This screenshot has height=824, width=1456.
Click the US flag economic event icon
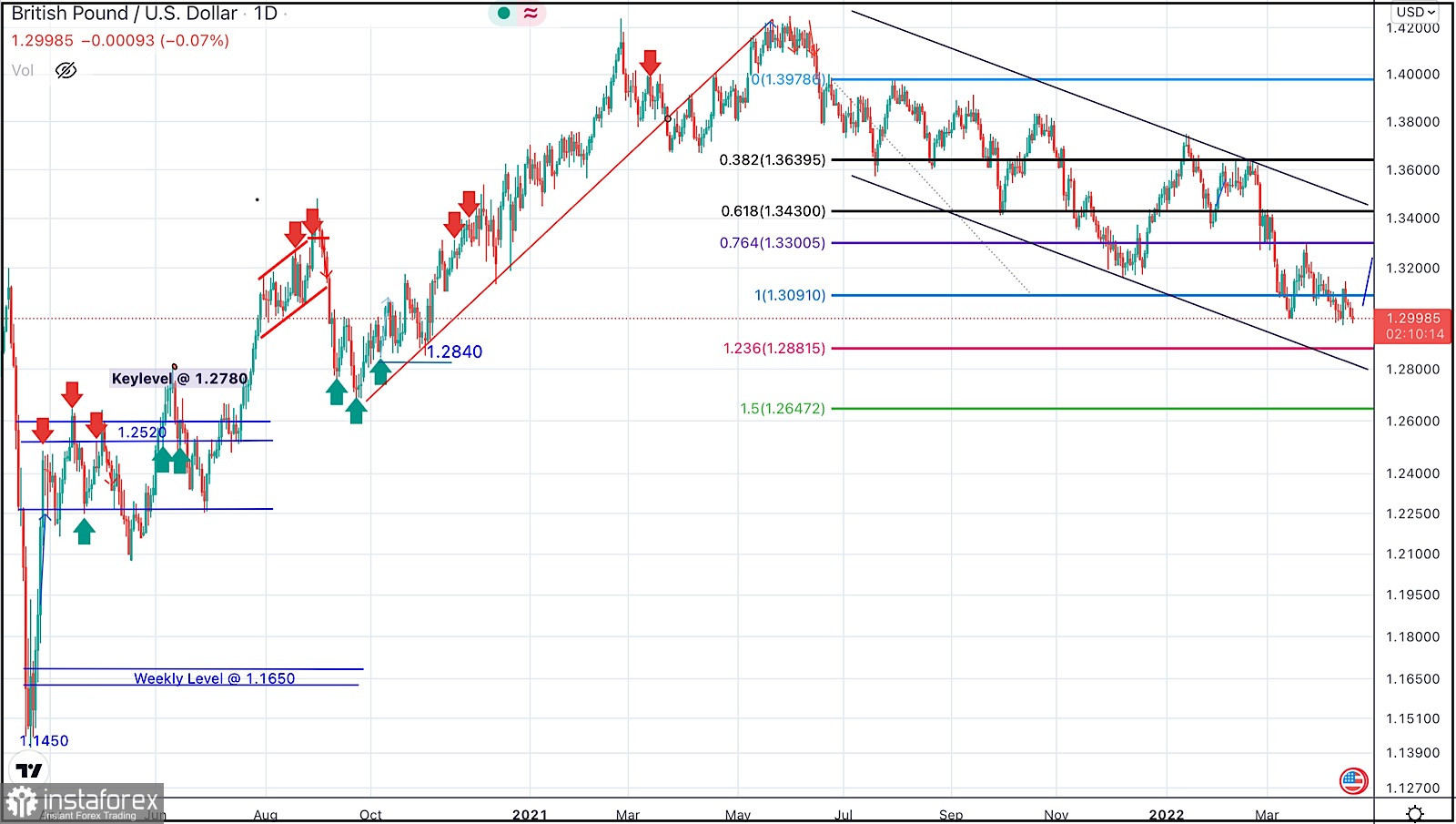[1353, 780]
